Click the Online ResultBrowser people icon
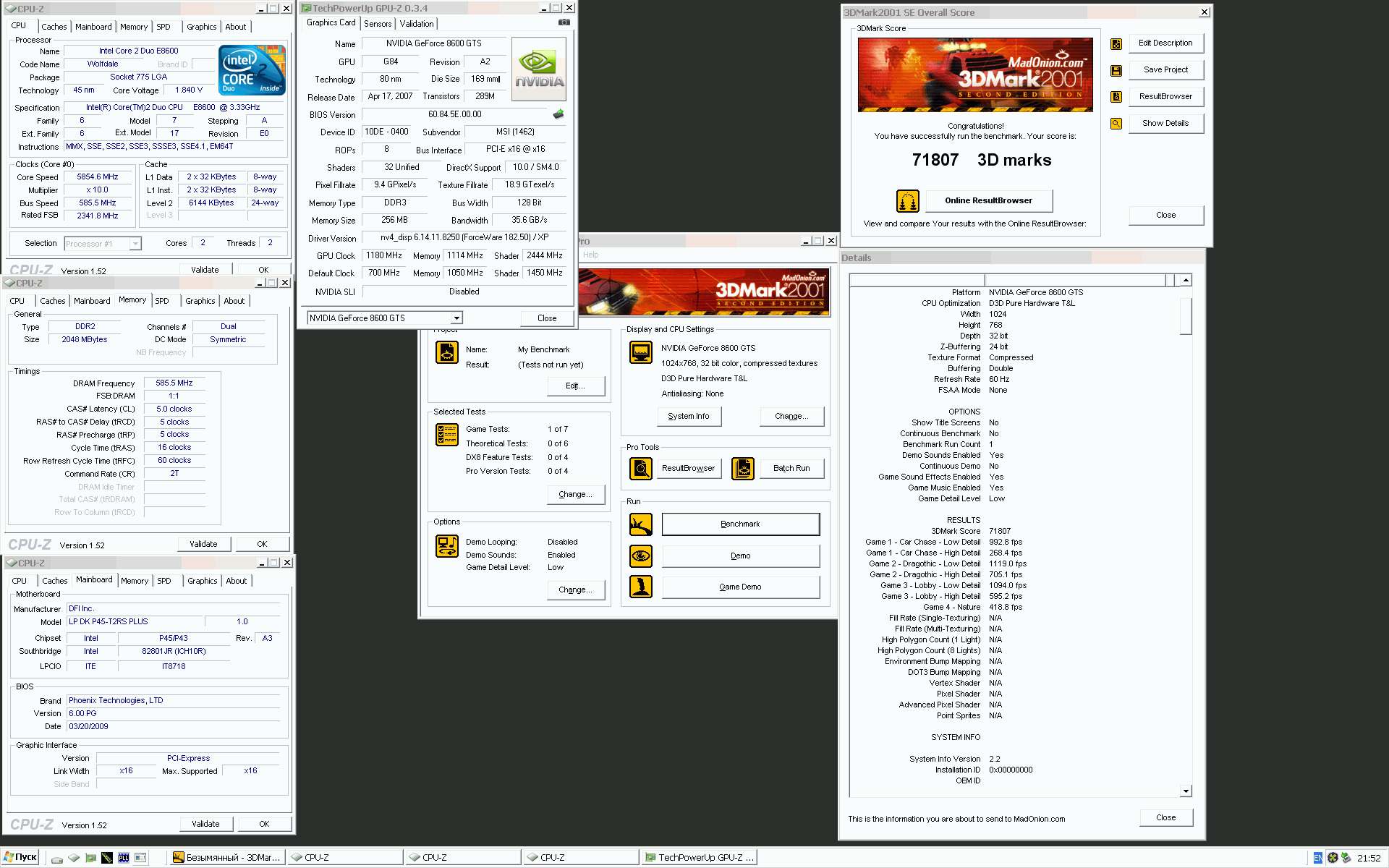The image size is (1389, 868). point(907,201)
